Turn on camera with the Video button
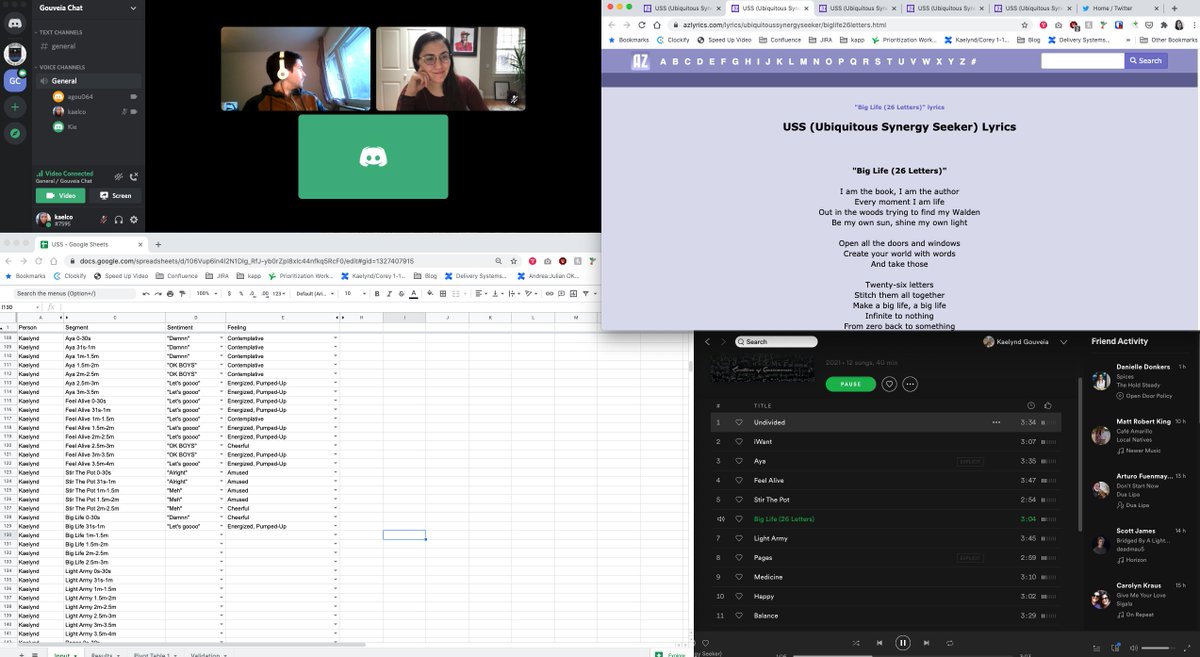Image resolution: width=1200 pixels, height=657 pixels. coord(62,195)
